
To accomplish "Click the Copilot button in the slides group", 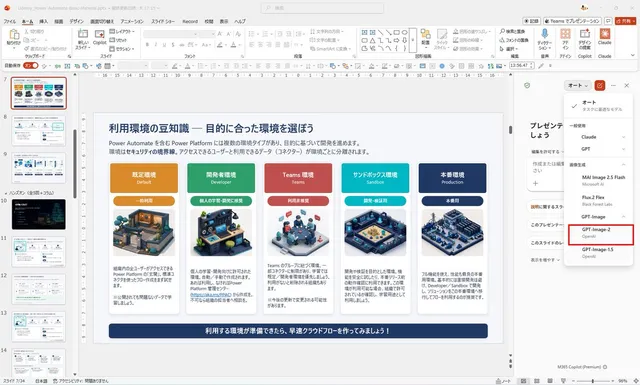I will [x=99, y=38].
